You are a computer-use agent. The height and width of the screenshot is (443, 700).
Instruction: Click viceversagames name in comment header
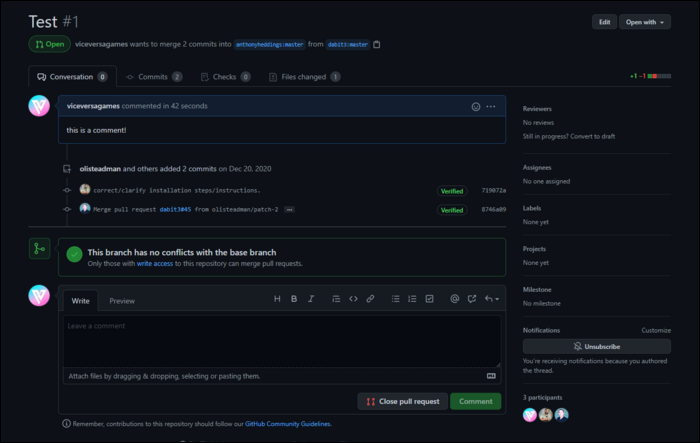pos(93,106)
